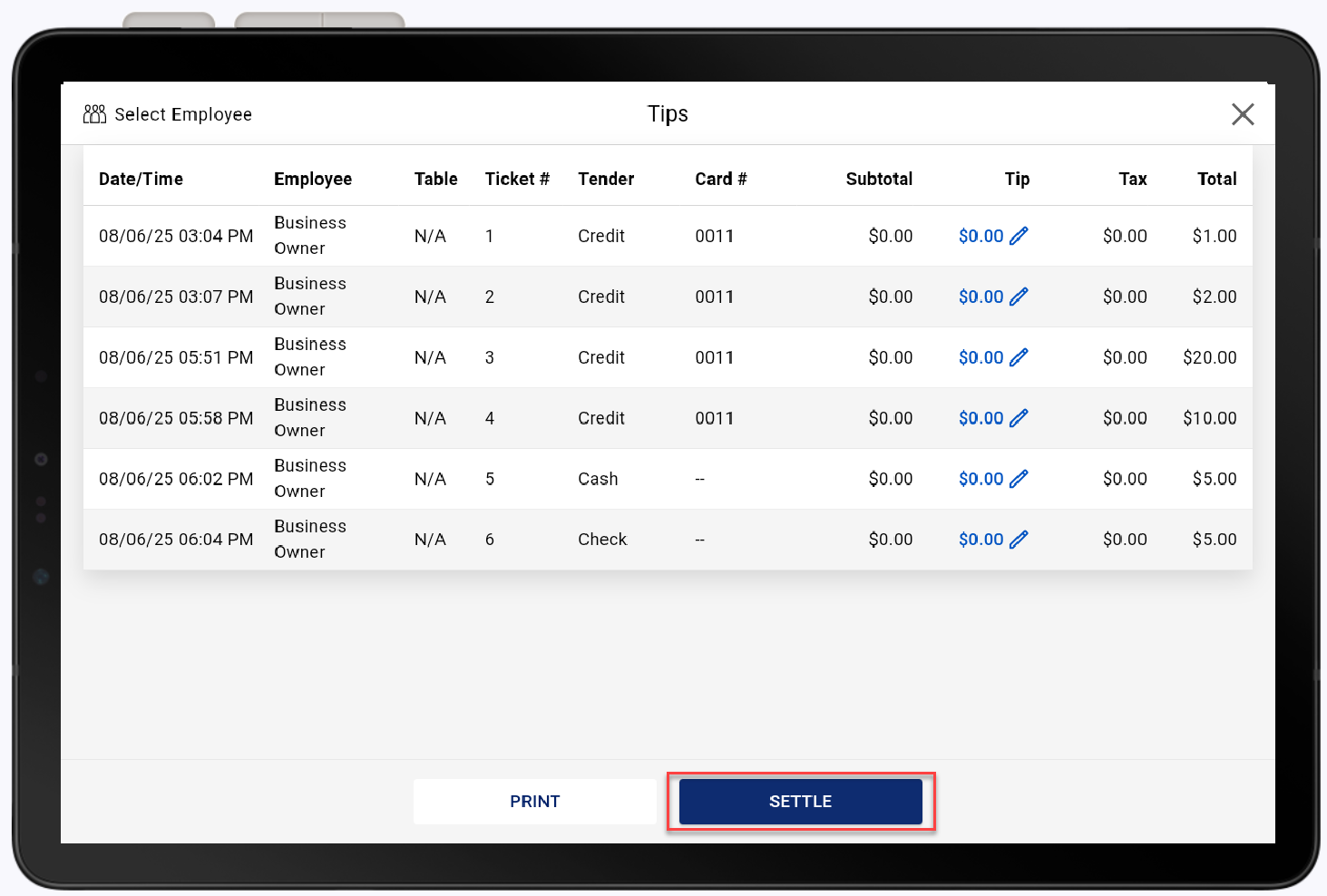
Task: Click the Tender column header
Action: (x=606, y=179)
